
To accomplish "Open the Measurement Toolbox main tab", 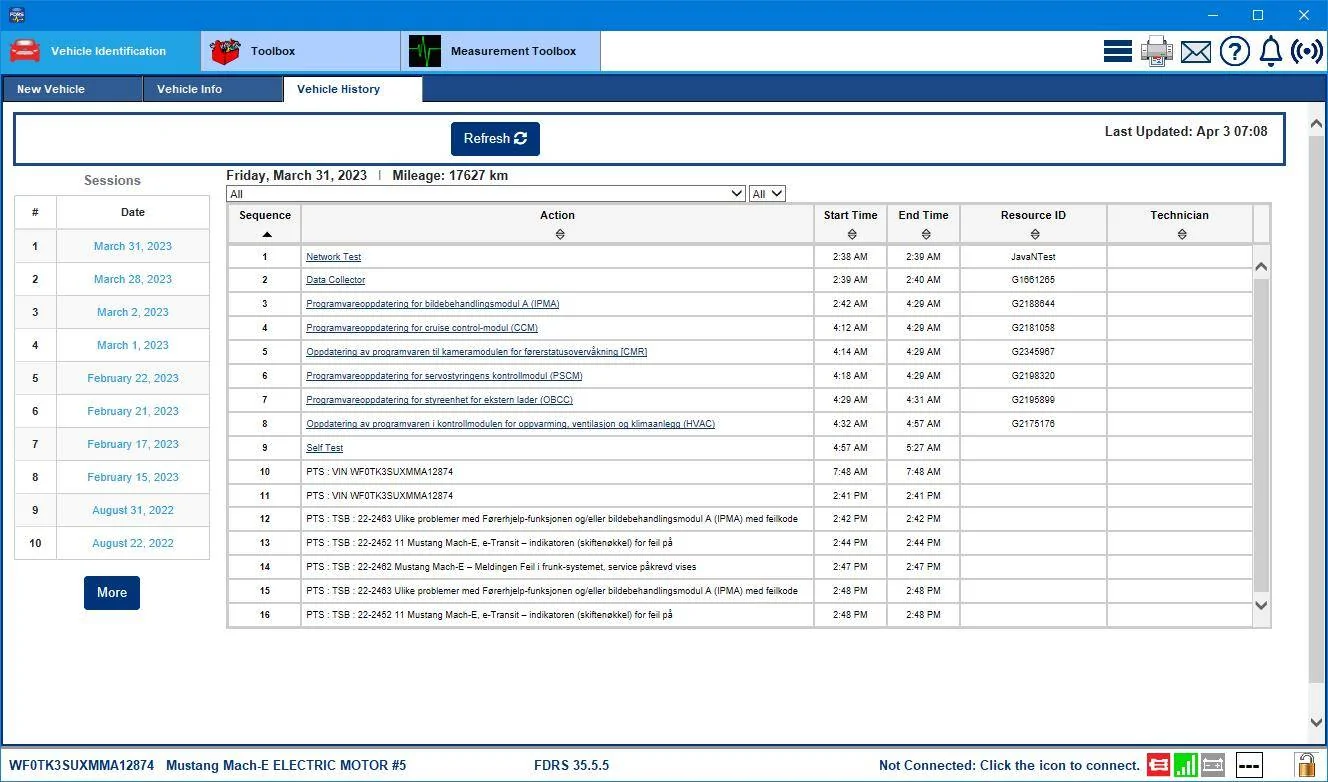I will (501, 51).
